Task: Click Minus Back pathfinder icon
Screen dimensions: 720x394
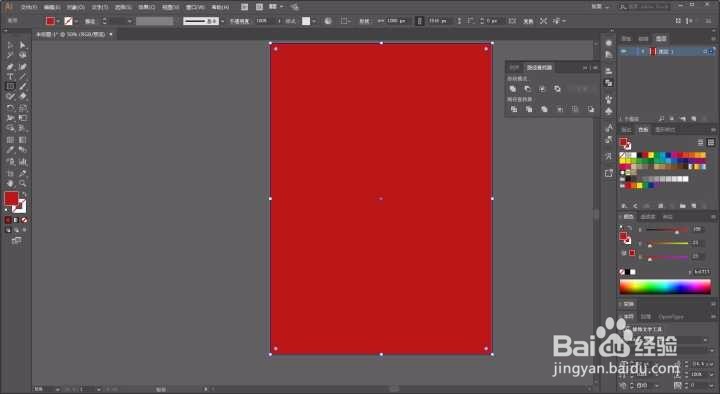Action: pyautogui.click(x=591, y=109)
